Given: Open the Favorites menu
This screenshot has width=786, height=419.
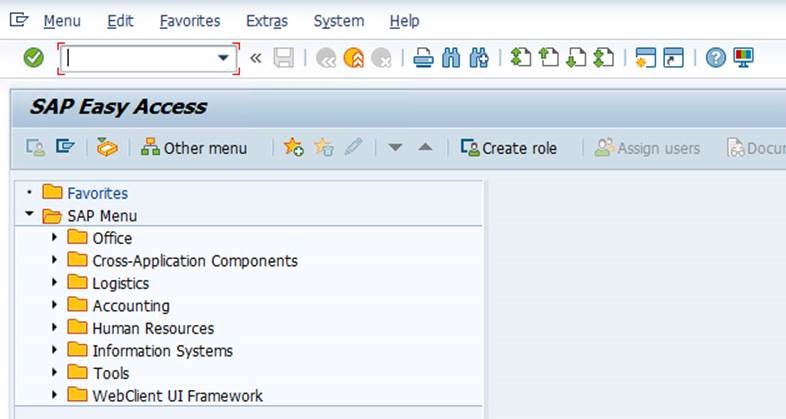Looking at the screenshot, I should point(190,21).
